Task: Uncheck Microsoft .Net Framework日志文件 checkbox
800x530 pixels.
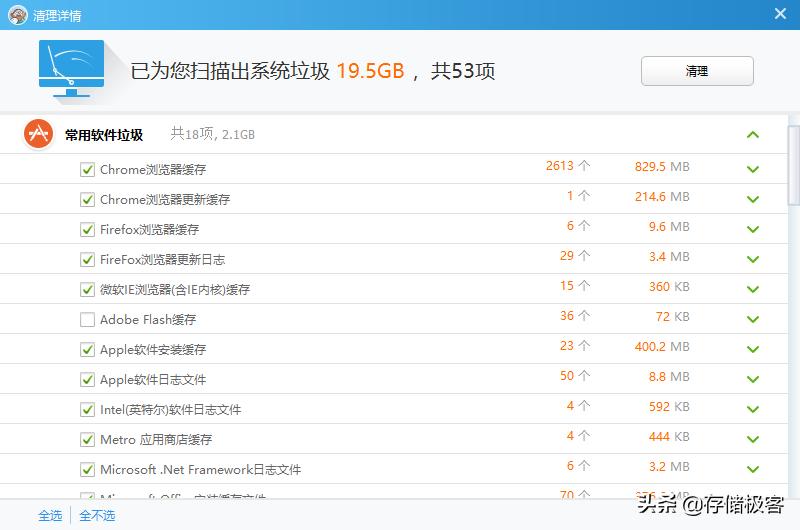Action: pos(87,470)
